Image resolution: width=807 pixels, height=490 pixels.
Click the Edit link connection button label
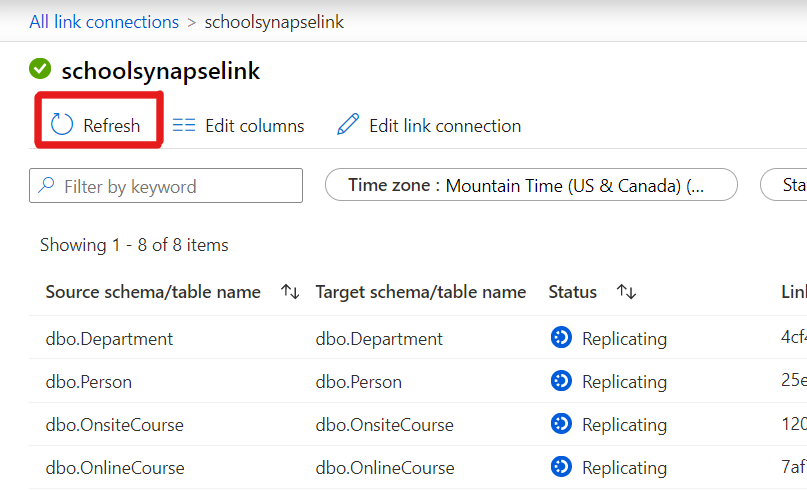coord(445,126)
